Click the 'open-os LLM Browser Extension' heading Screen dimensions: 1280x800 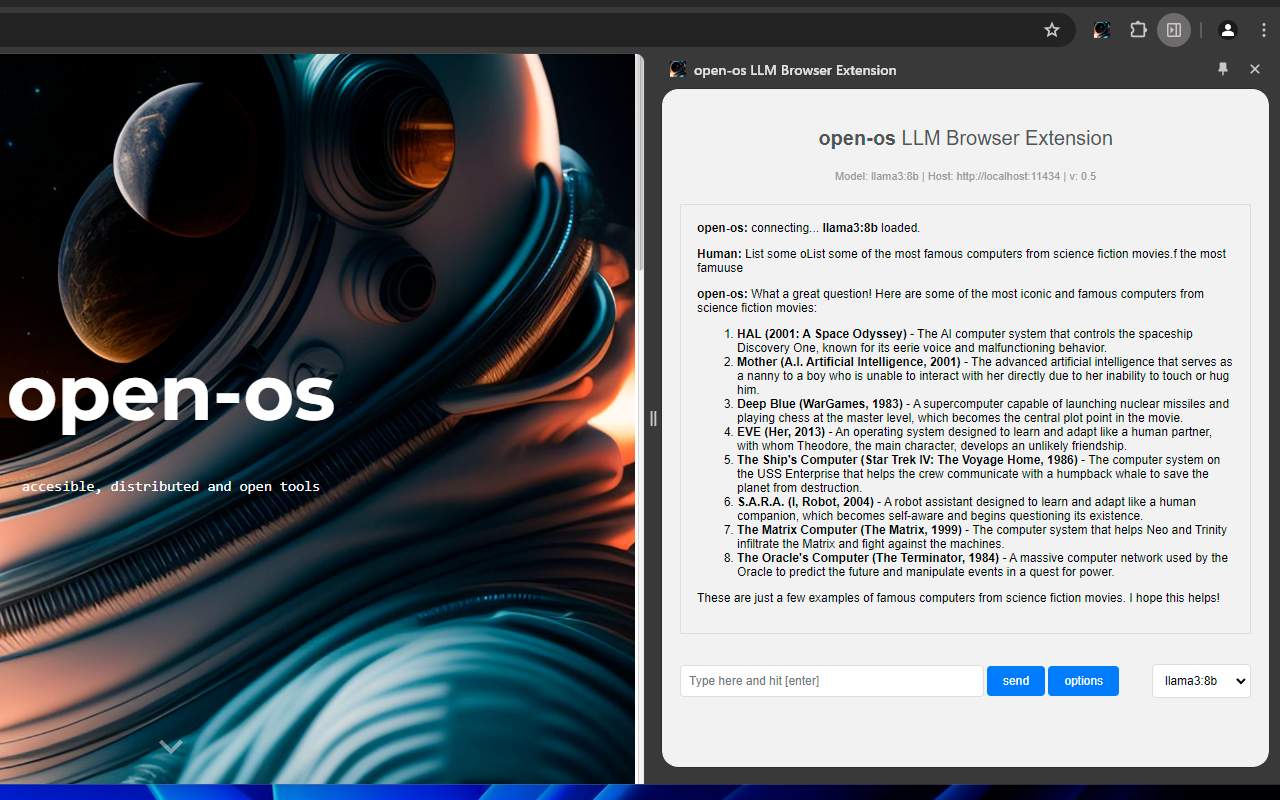(x=965, y=138)
